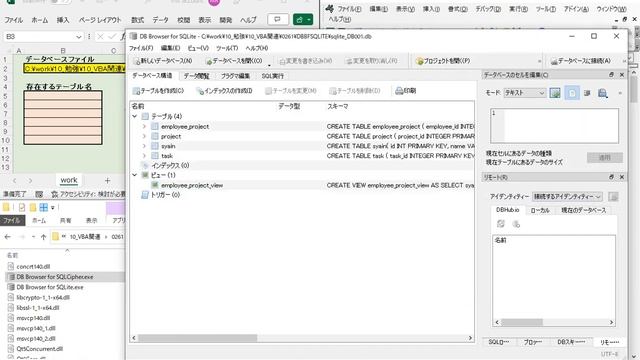This screenshot has width=640, height=360.
Task: Switch to the プラグマ編集 tab
Action: point(235,76)
